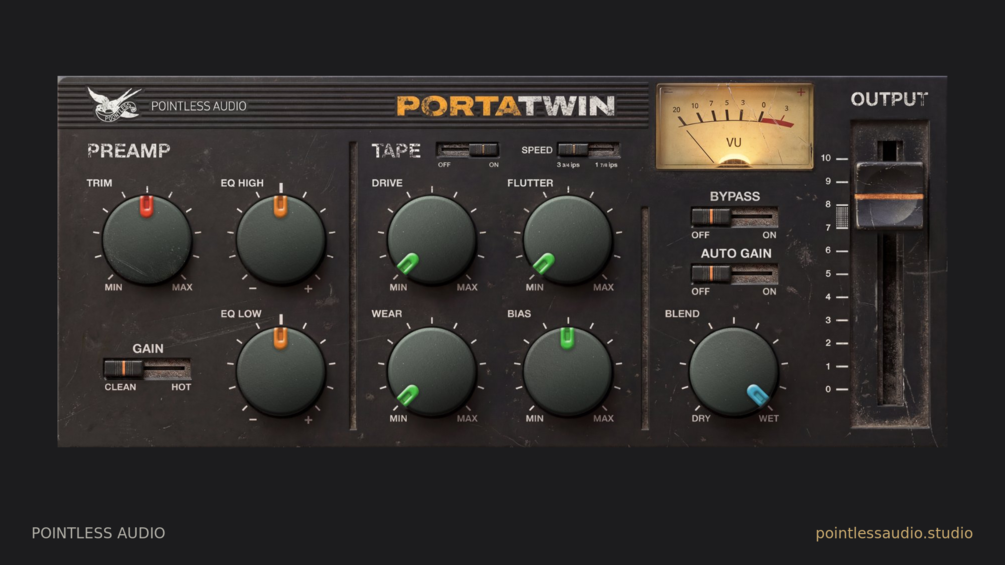This screenshot has height=565, width=1005.
Task: Click the plus sign under EQ High knob
Action: point(308,289)
